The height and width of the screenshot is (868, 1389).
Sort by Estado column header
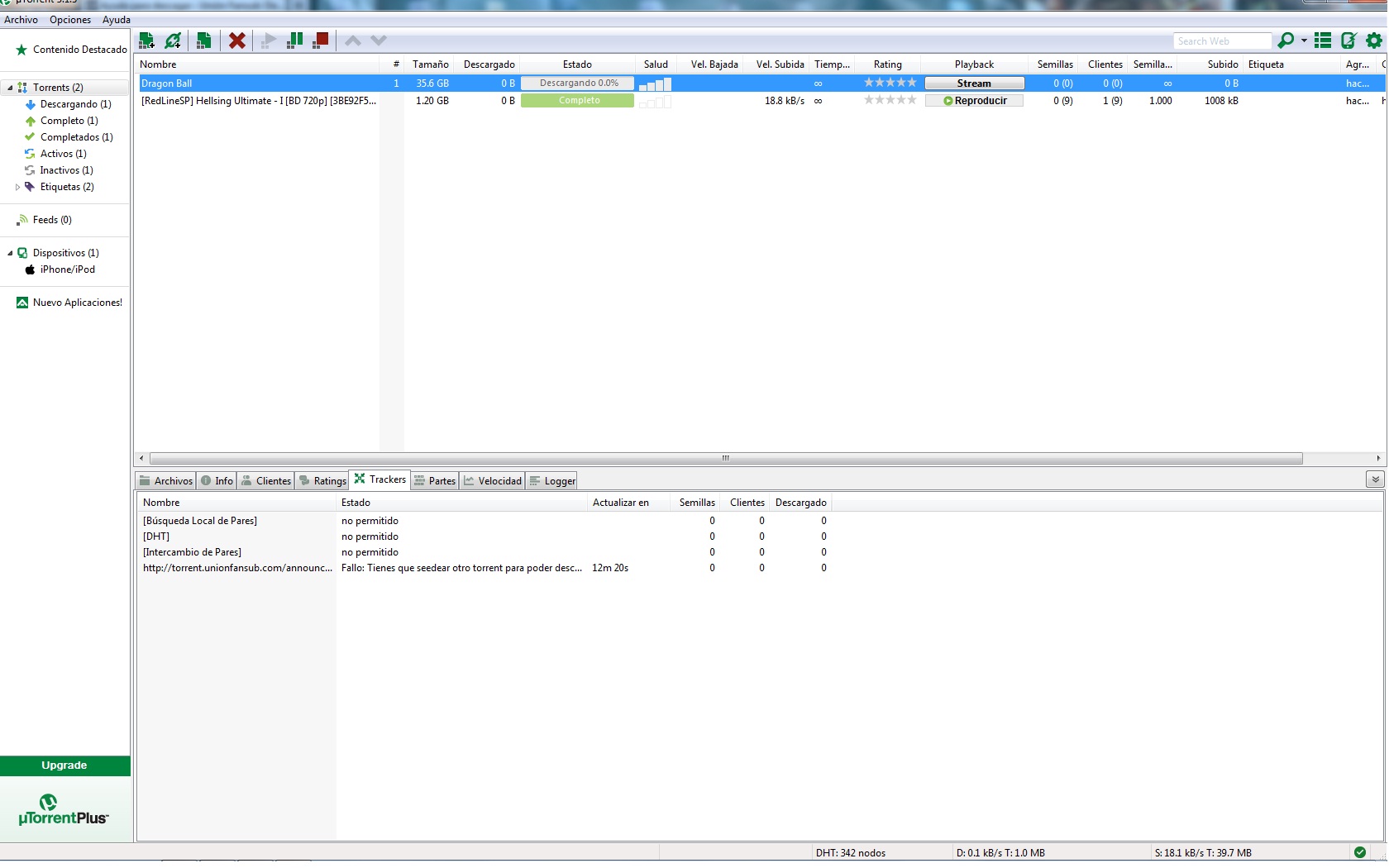coord(577,64)
